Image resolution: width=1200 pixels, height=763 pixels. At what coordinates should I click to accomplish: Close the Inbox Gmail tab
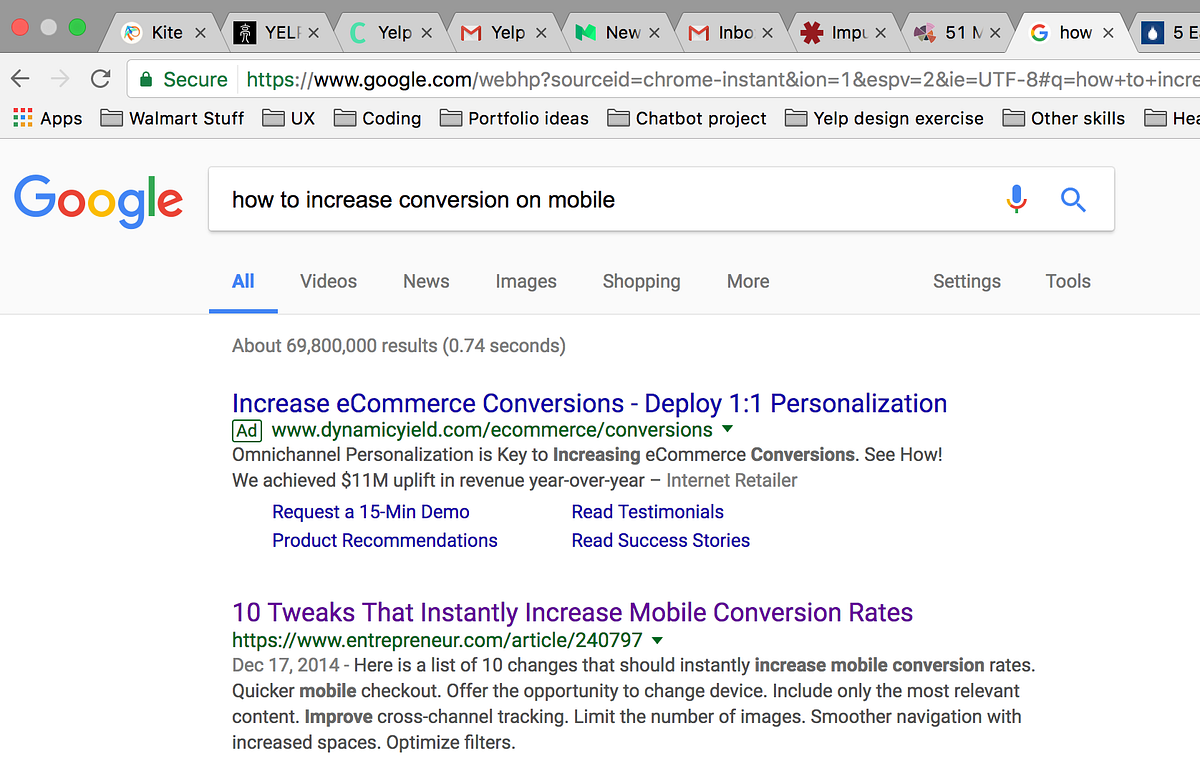(x=767, y=33)
